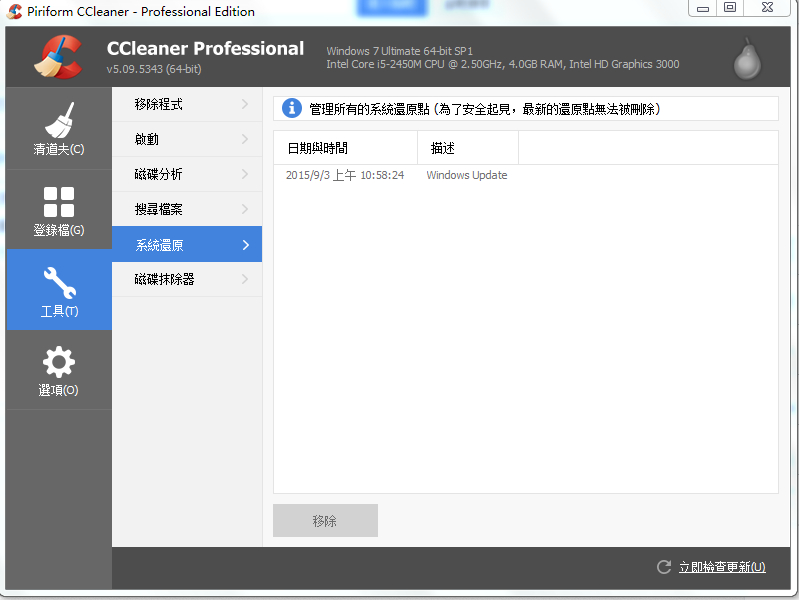This screenshot has height=600, width=799.
Task: Minimize the CCleaner window
Action: [703, 8]
